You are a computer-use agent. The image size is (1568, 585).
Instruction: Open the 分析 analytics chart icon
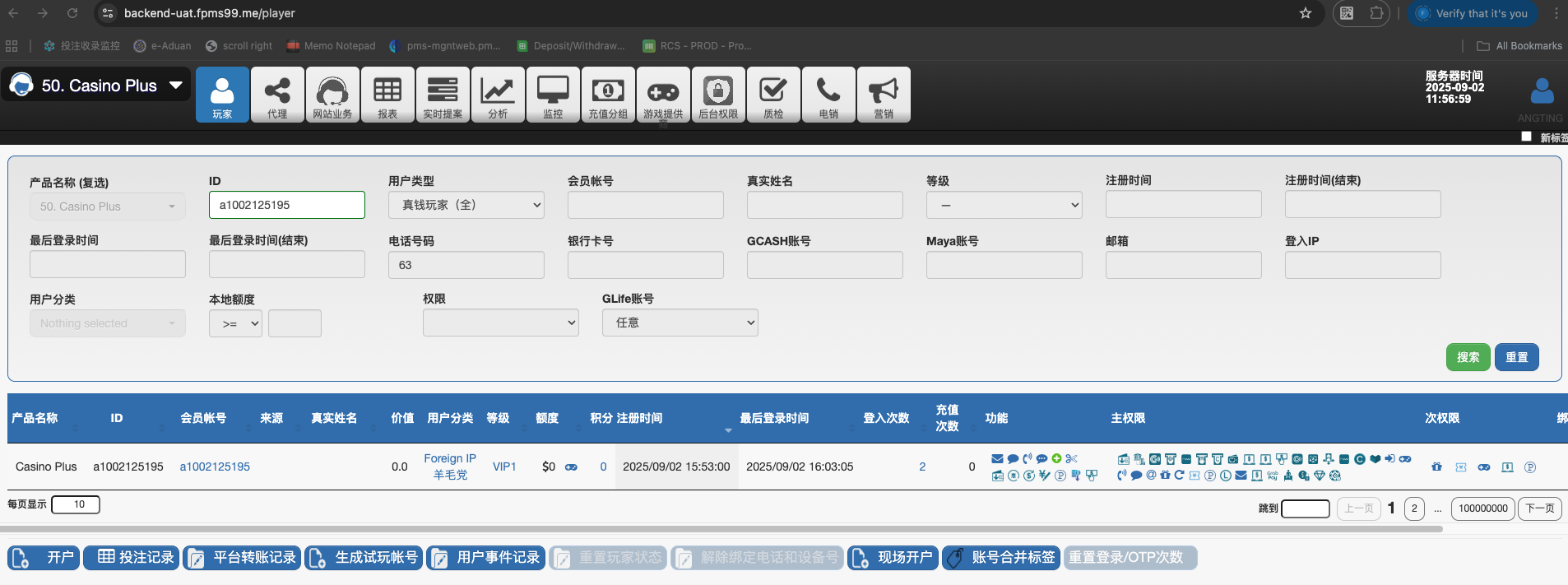(498, 95)
